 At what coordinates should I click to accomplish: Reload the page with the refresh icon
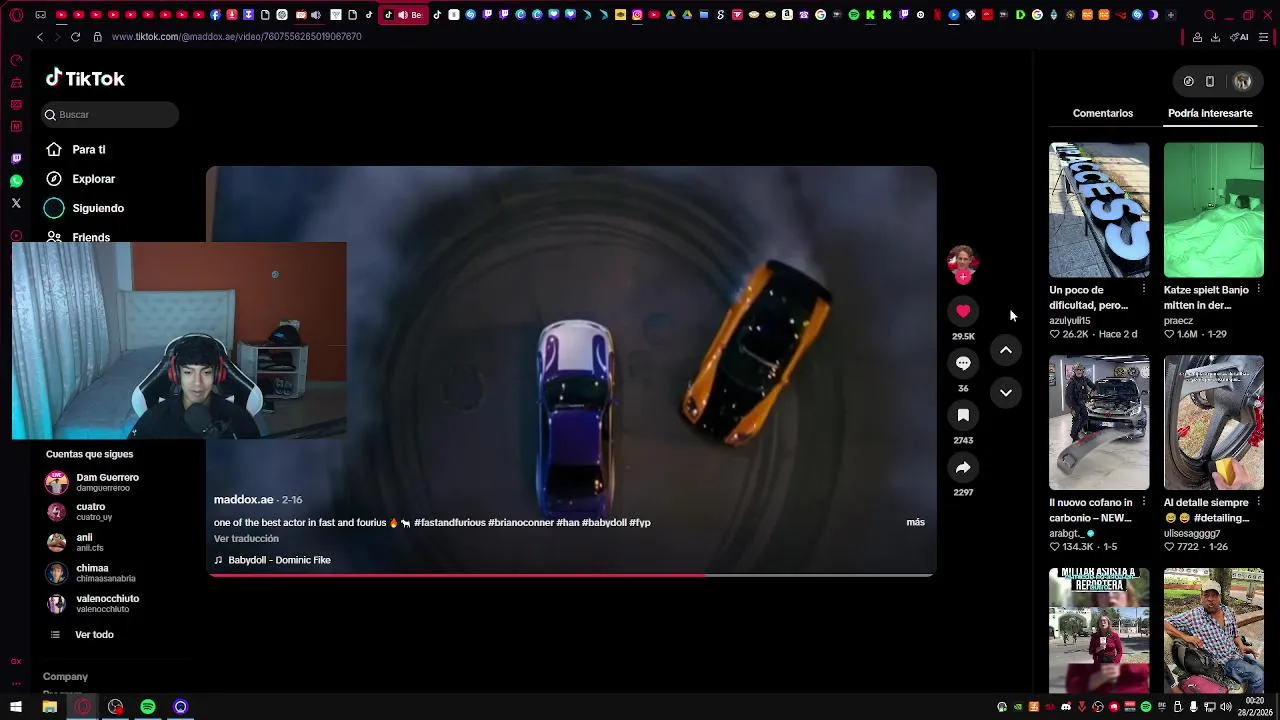[75, 37]
